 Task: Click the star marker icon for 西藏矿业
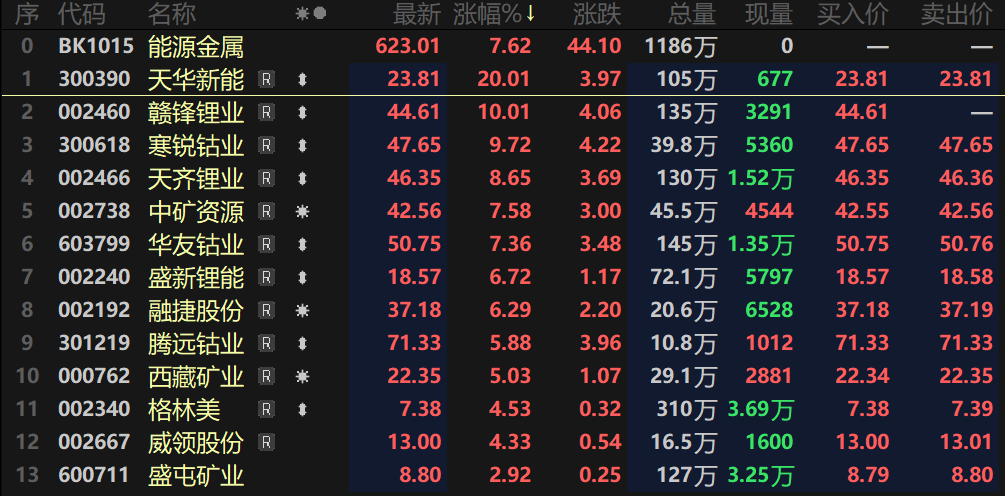coord(302,377)
